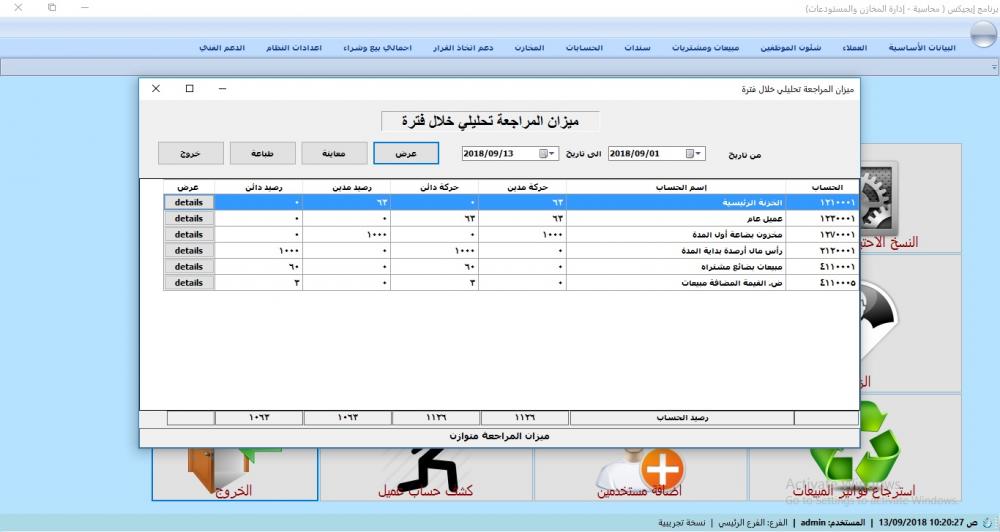Viewport: 1000px width, 532px height.
Task: Click the 13/09/2018 date-time in status bar
Action: coord(927,522)
